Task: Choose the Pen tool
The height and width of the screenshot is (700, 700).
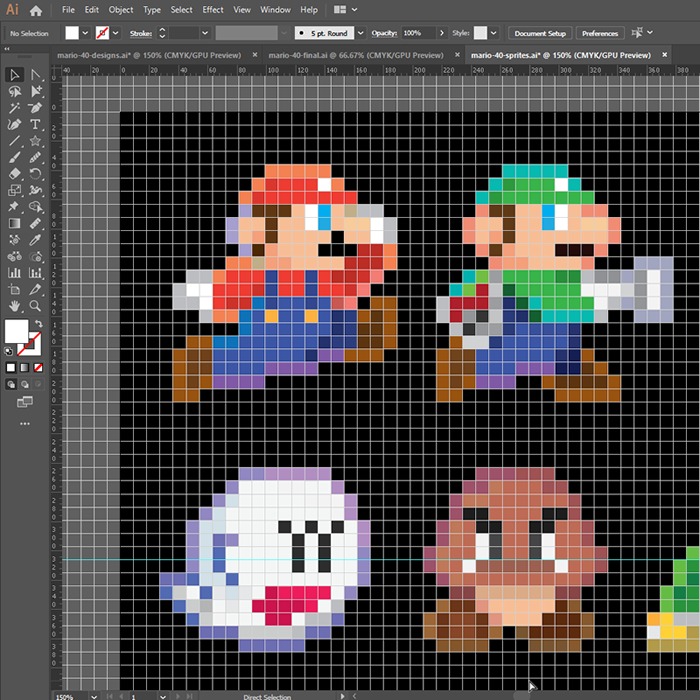Action: click(x=15, y=124)
